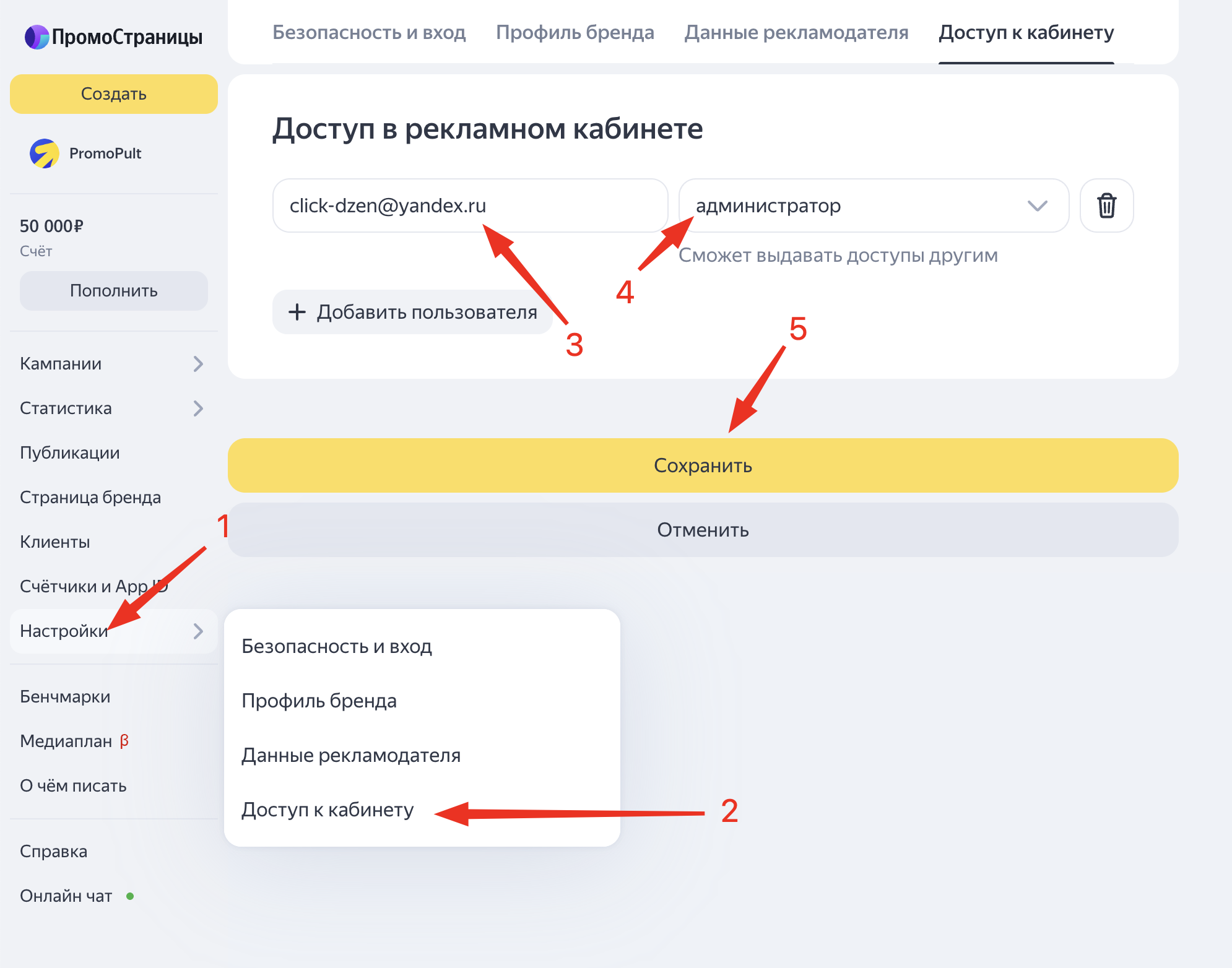Open Онлайн чат with green status dot

67,896
